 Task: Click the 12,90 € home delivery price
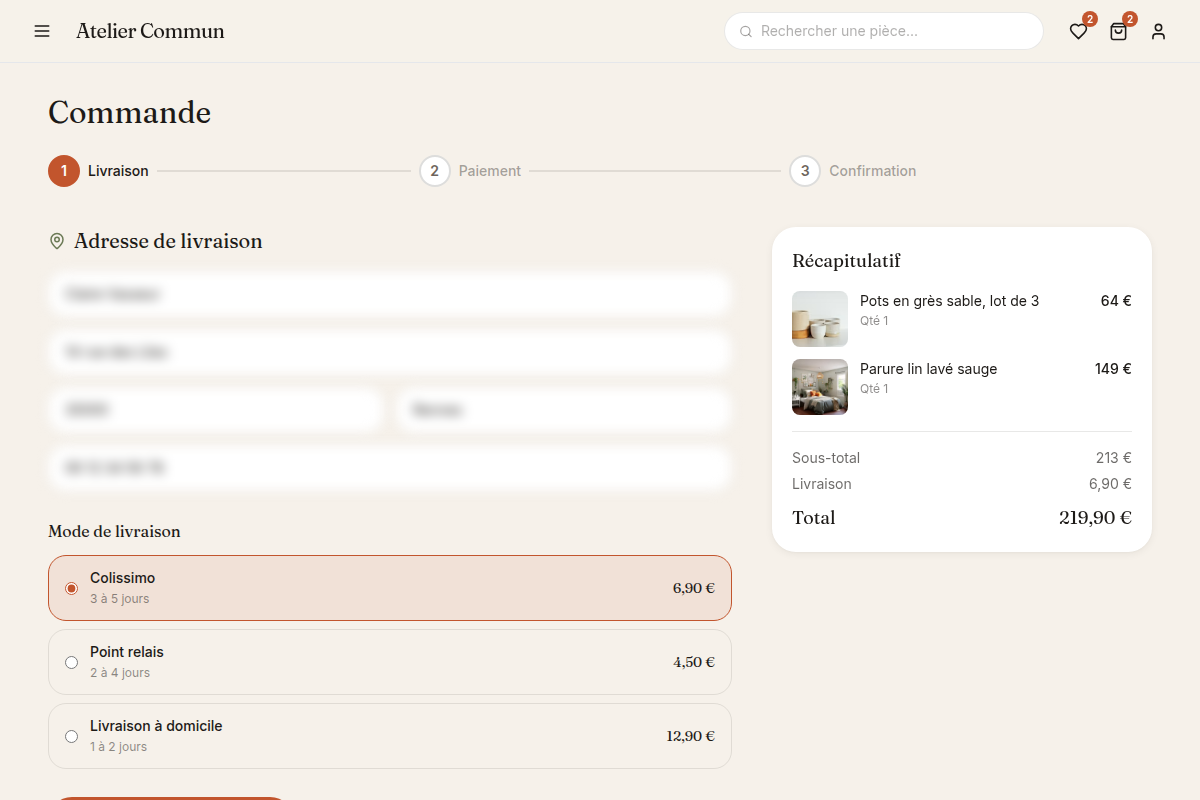tap(691, 736)
